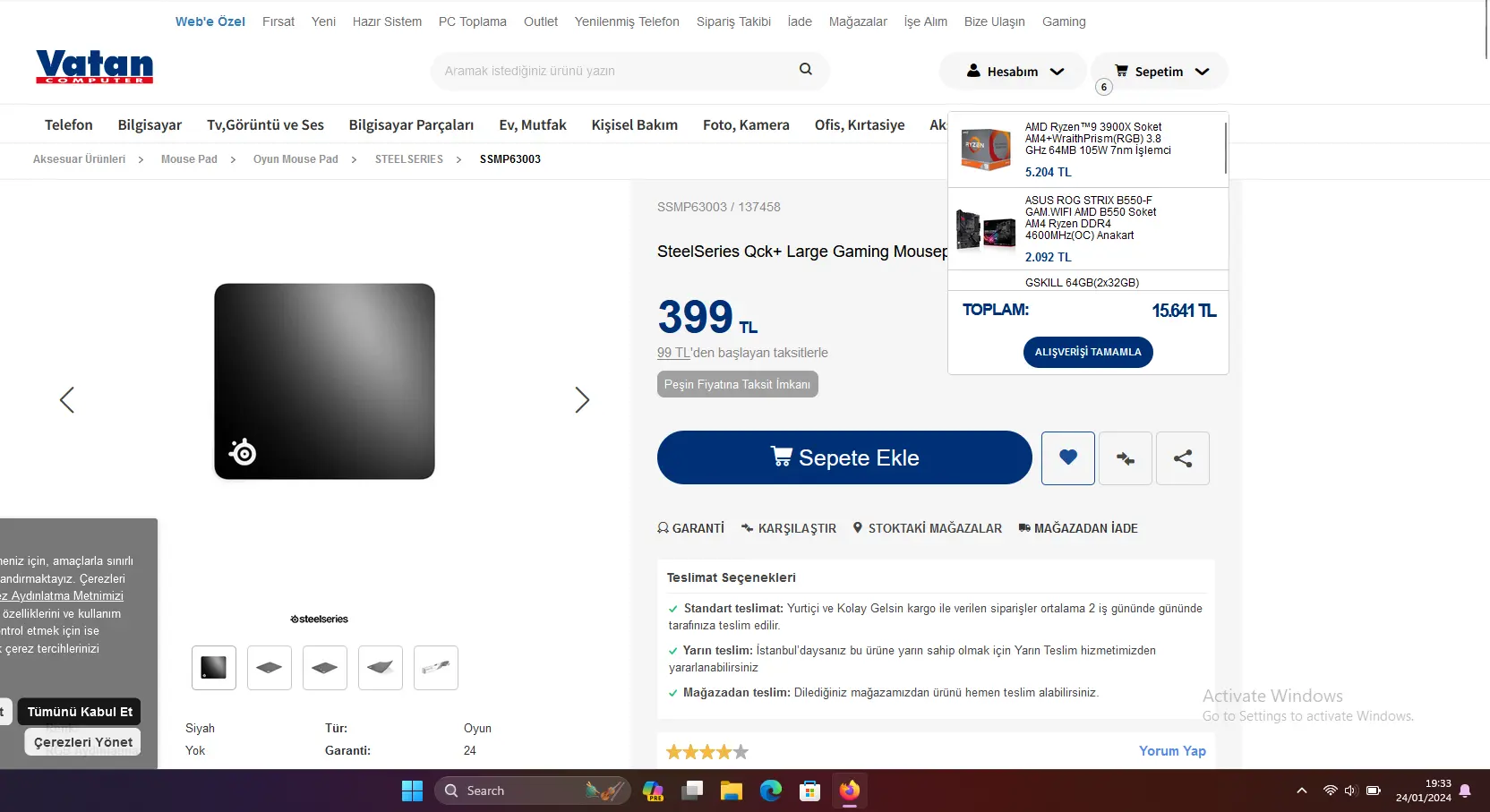Show the next product image arrow

coord(582,399)
